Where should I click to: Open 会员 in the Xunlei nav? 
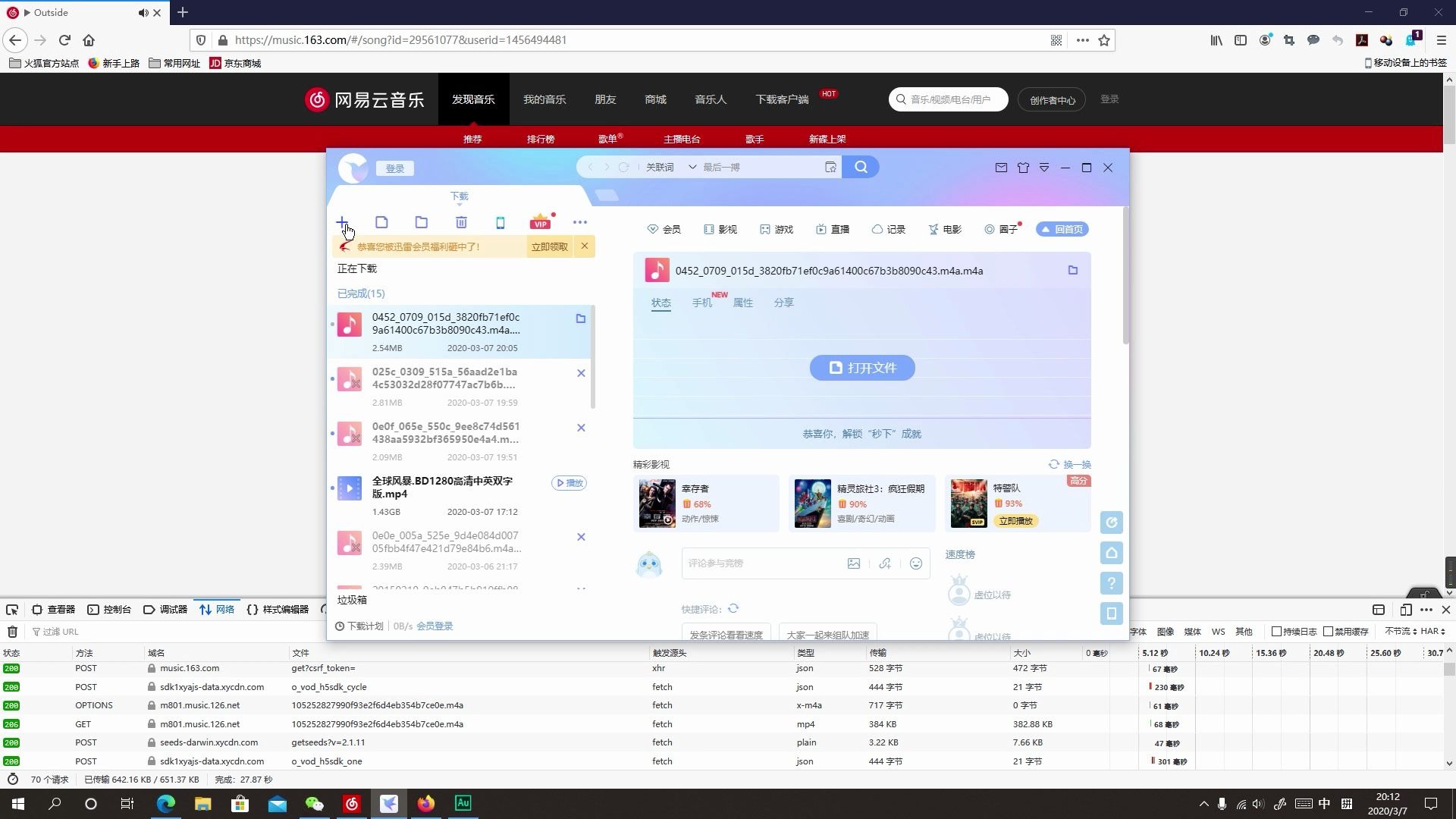(664, 229)
